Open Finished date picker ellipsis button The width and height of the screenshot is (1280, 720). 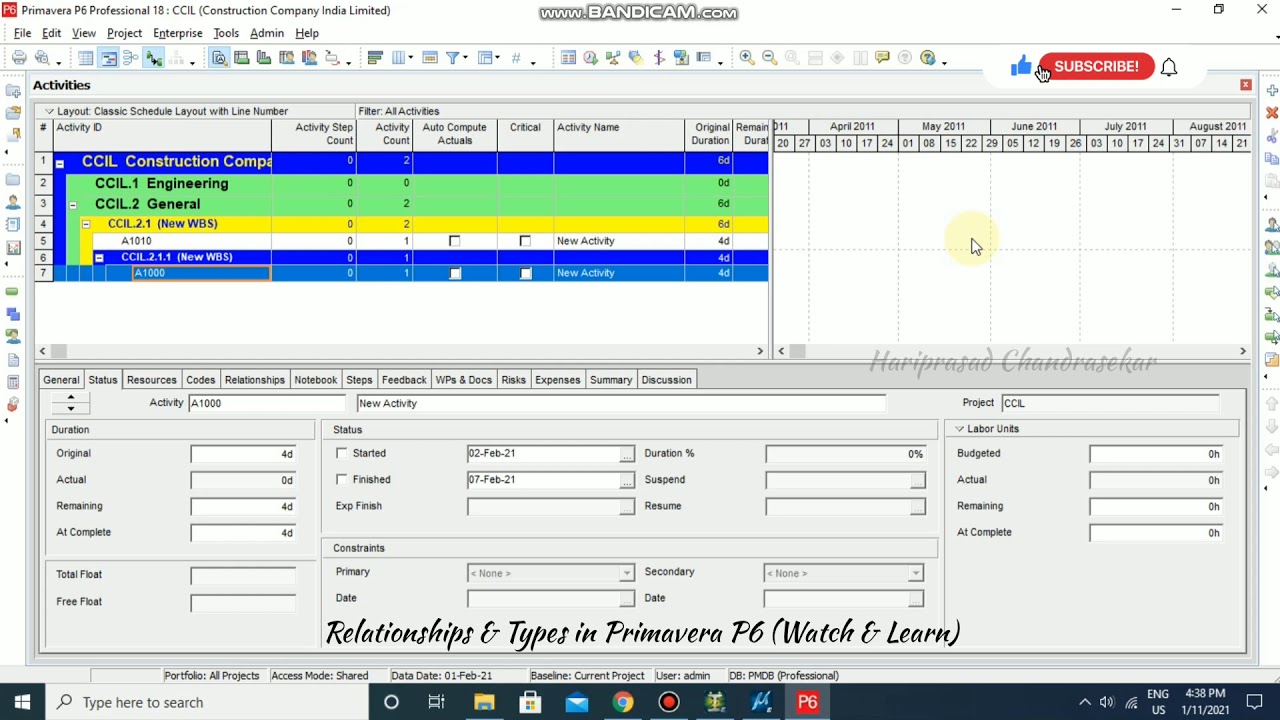coord(626,480)
